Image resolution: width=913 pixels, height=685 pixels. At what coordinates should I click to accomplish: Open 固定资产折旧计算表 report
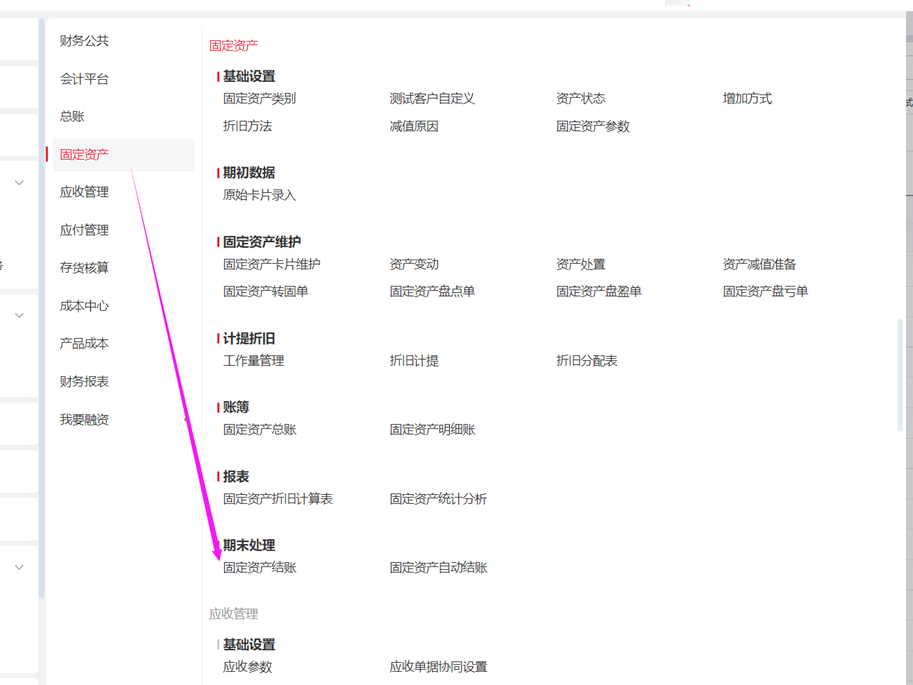pos(278,499)
